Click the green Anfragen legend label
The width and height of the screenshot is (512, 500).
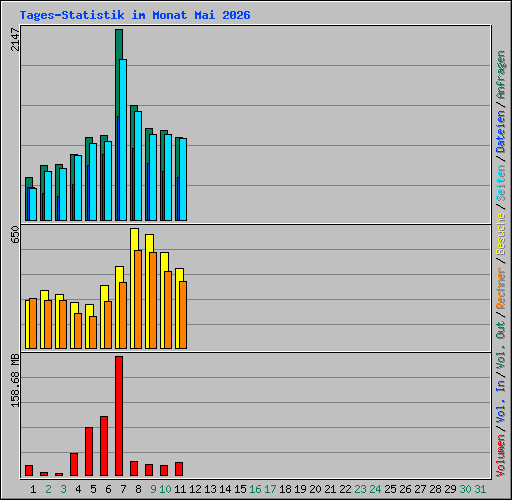coord(501,75)
